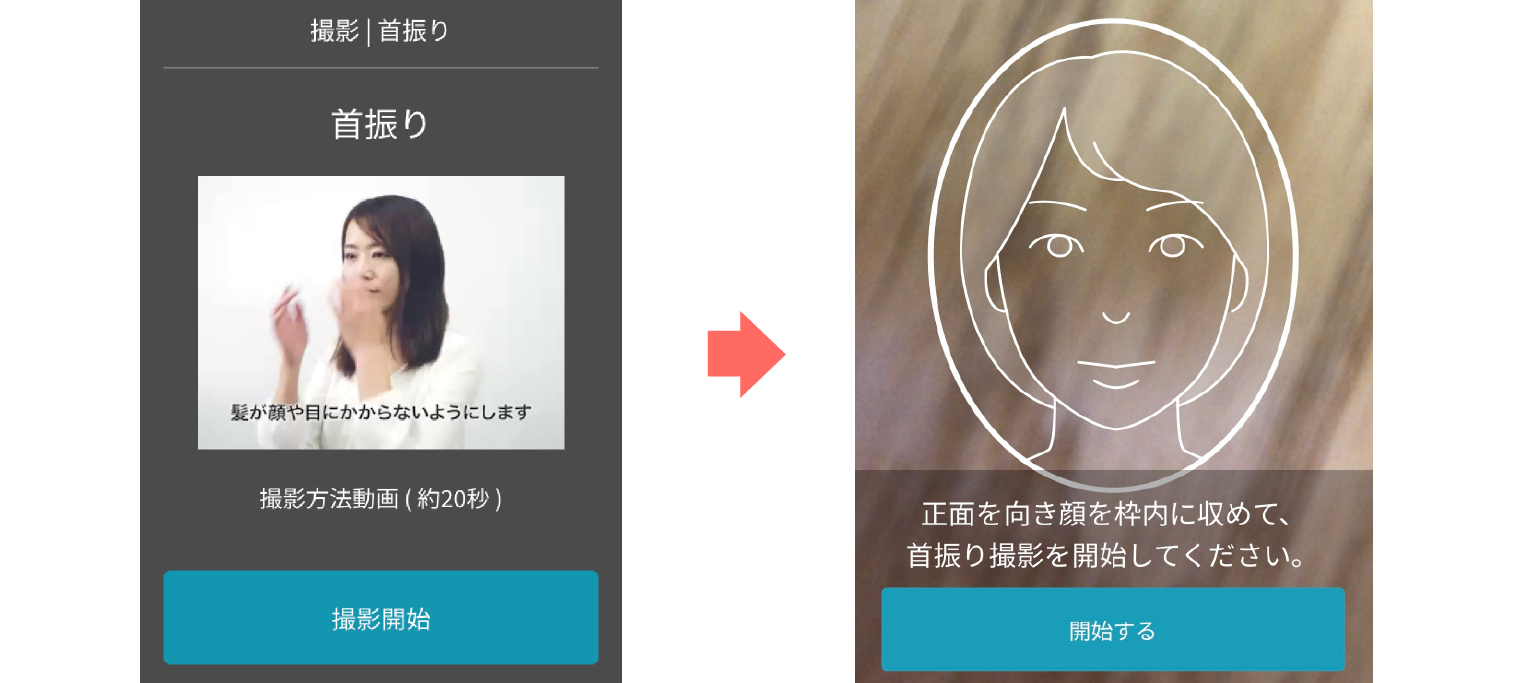
Task: Click the 撮影方法動画 (約20秒) caption
Action: (380, 498)
